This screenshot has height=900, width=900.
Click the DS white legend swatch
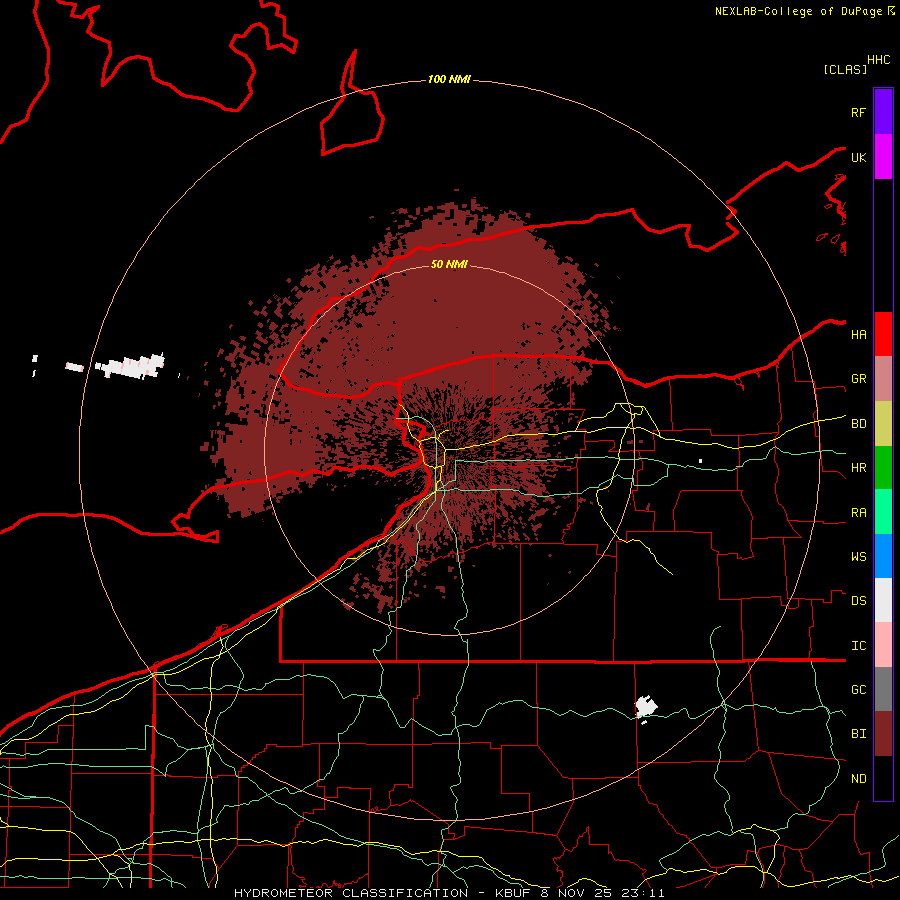point(883,600)
